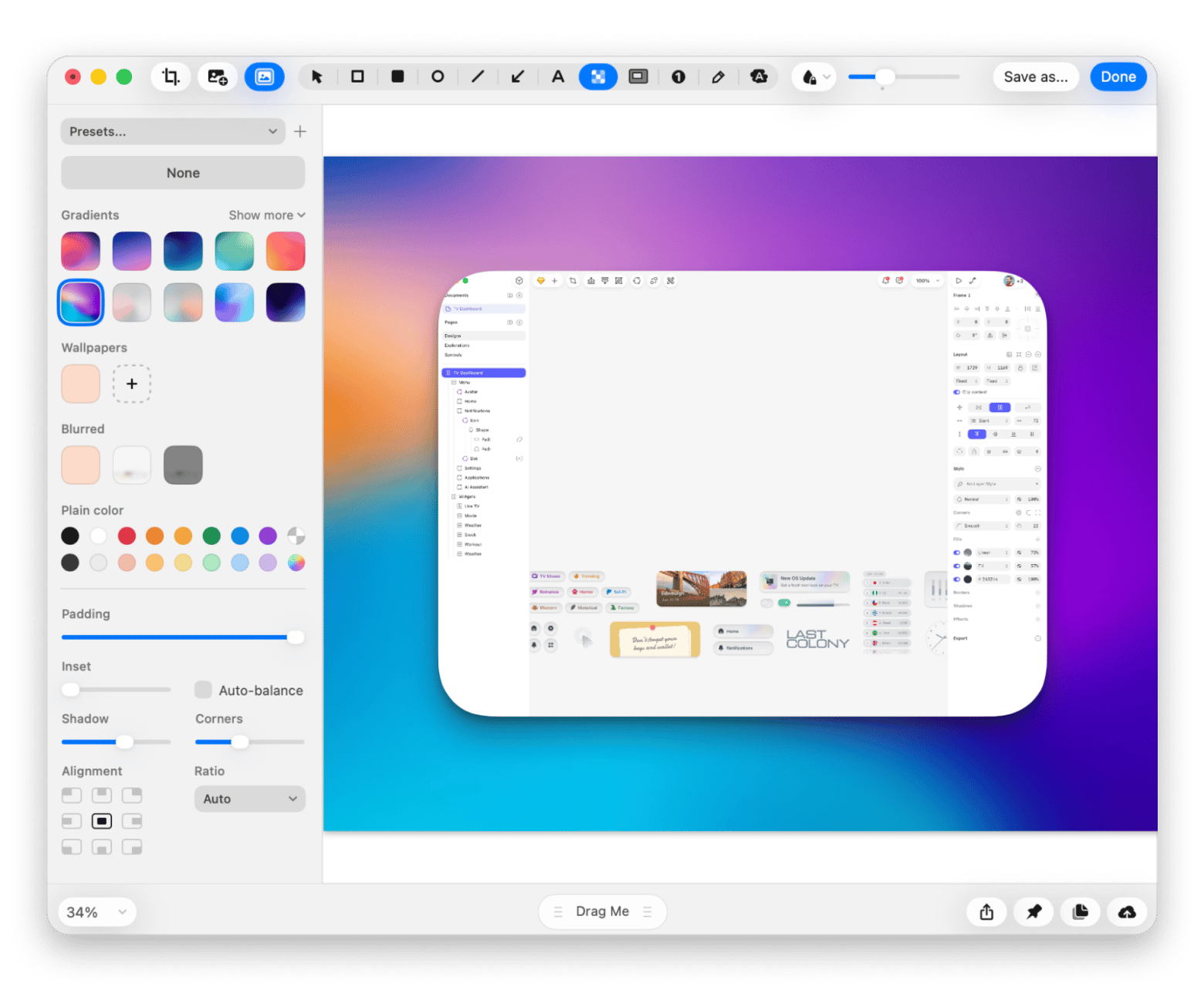Select the pencil drawing tool

point(719,77)
